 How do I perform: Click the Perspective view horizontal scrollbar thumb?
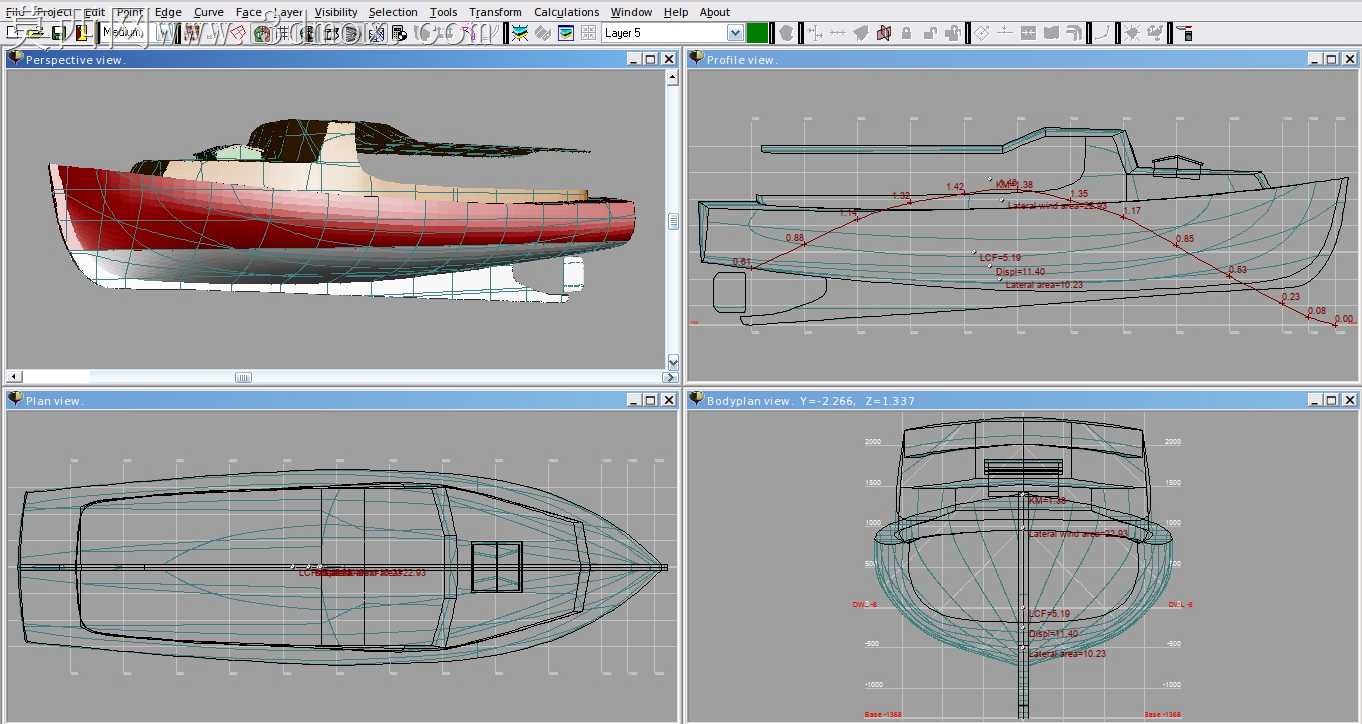coord(243,377)
